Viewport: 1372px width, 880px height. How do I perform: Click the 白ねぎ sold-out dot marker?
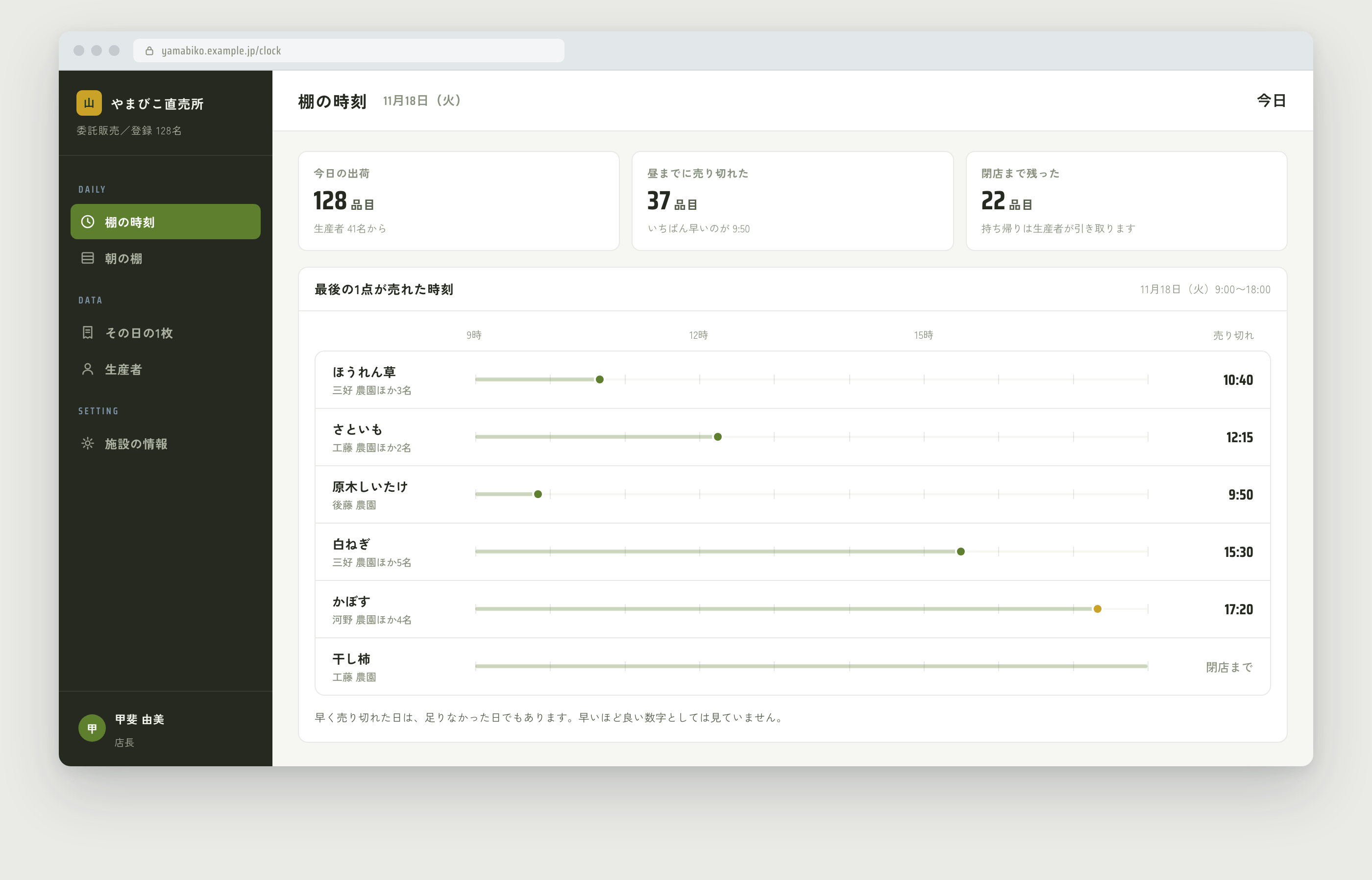click(x=961, y=552)
